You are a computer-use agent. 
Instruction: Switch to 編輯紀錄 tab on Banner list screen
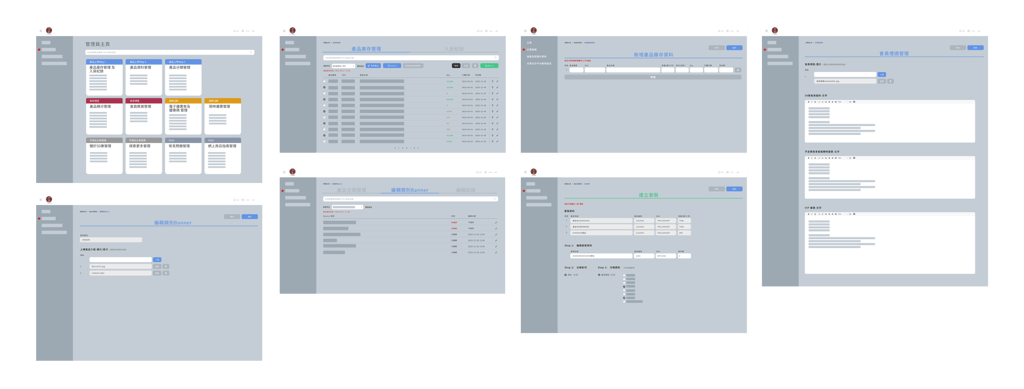click(466, 191)
